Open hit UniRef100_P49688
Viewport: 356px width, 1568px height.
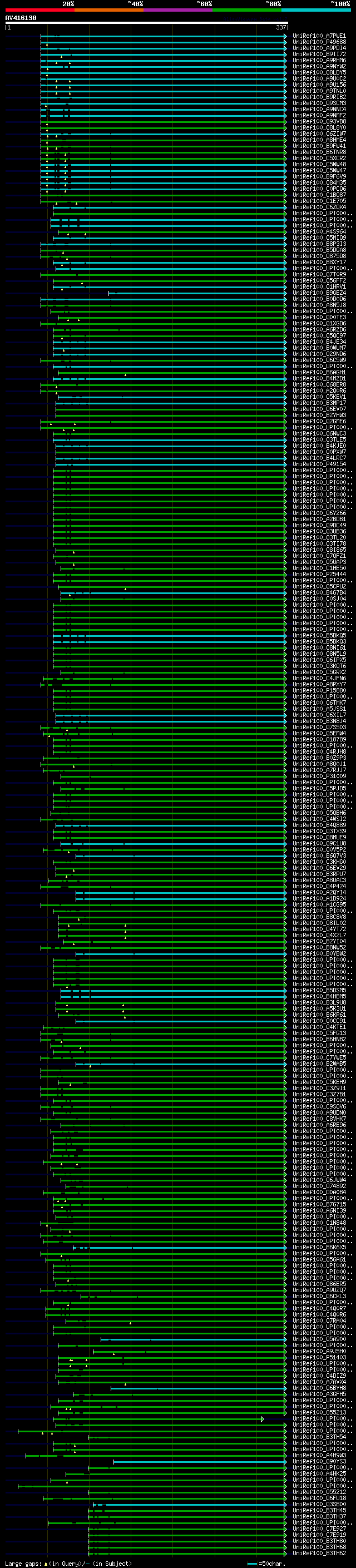pyautogui.click(x=319, y=42)
